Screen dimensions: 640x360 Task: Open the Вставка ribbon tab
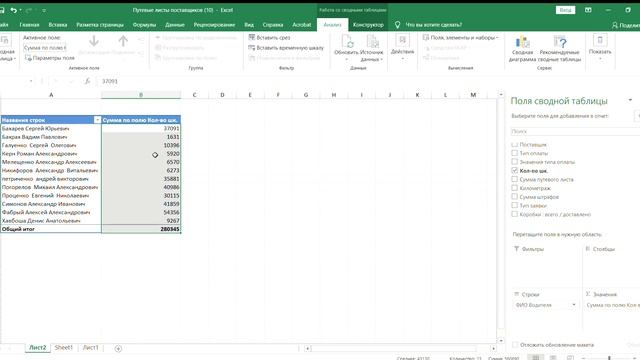pyautogui.click(x=58, y=25)
